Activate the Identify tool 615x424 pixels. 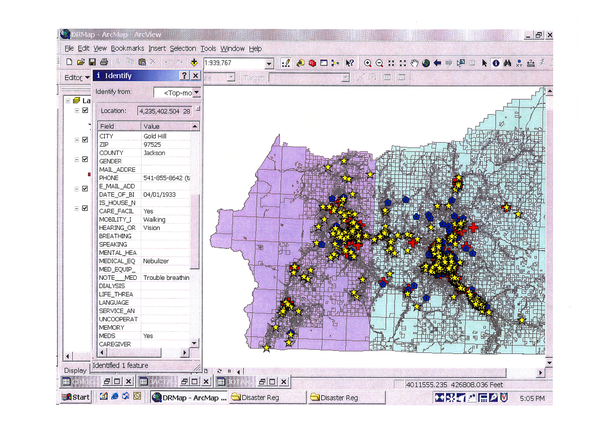coord(496,63)
